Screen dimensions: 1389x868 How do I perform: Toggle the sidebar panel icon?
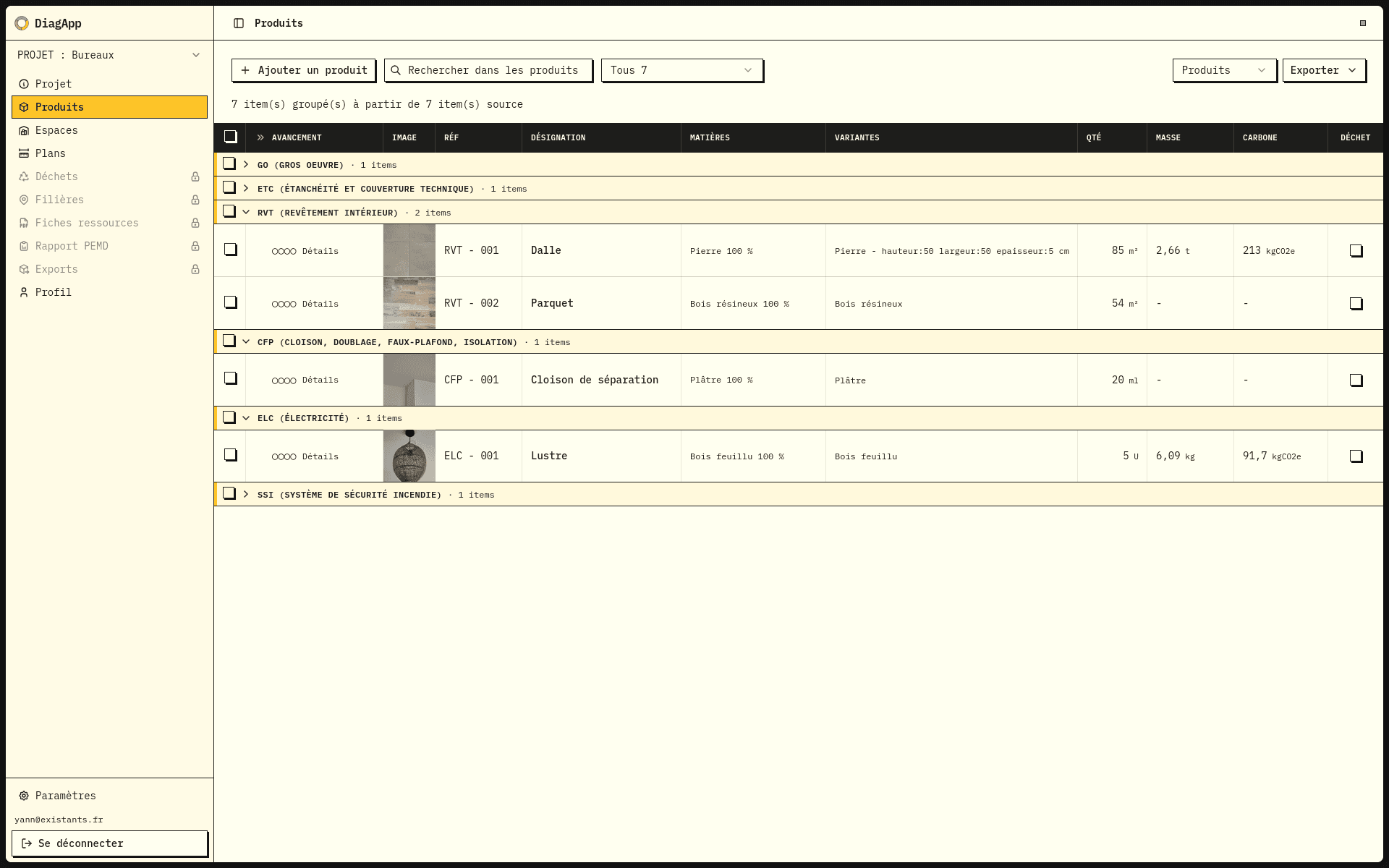click(239, 23)
